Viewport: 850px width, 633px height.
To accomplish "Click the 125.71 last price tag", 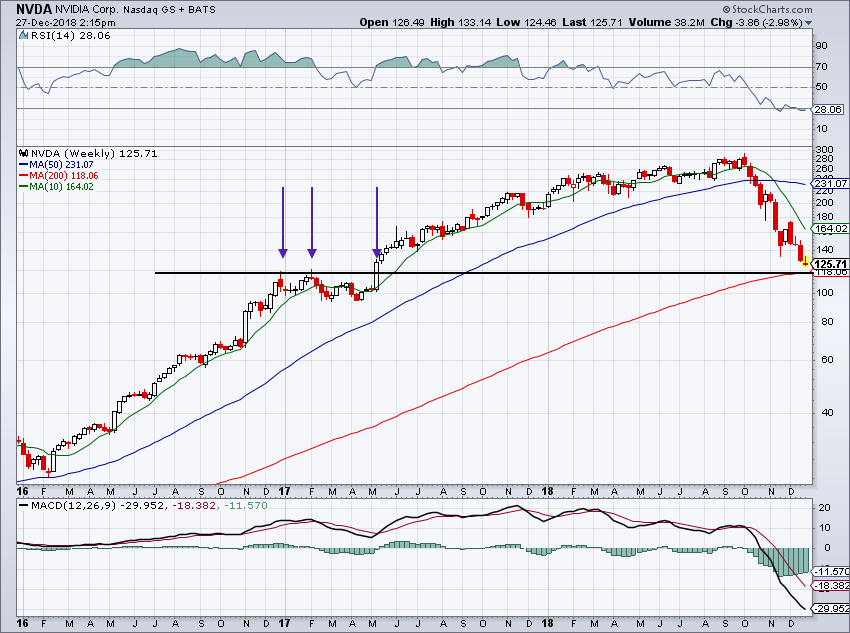I will pyautogui.click(x=830, y=264).
